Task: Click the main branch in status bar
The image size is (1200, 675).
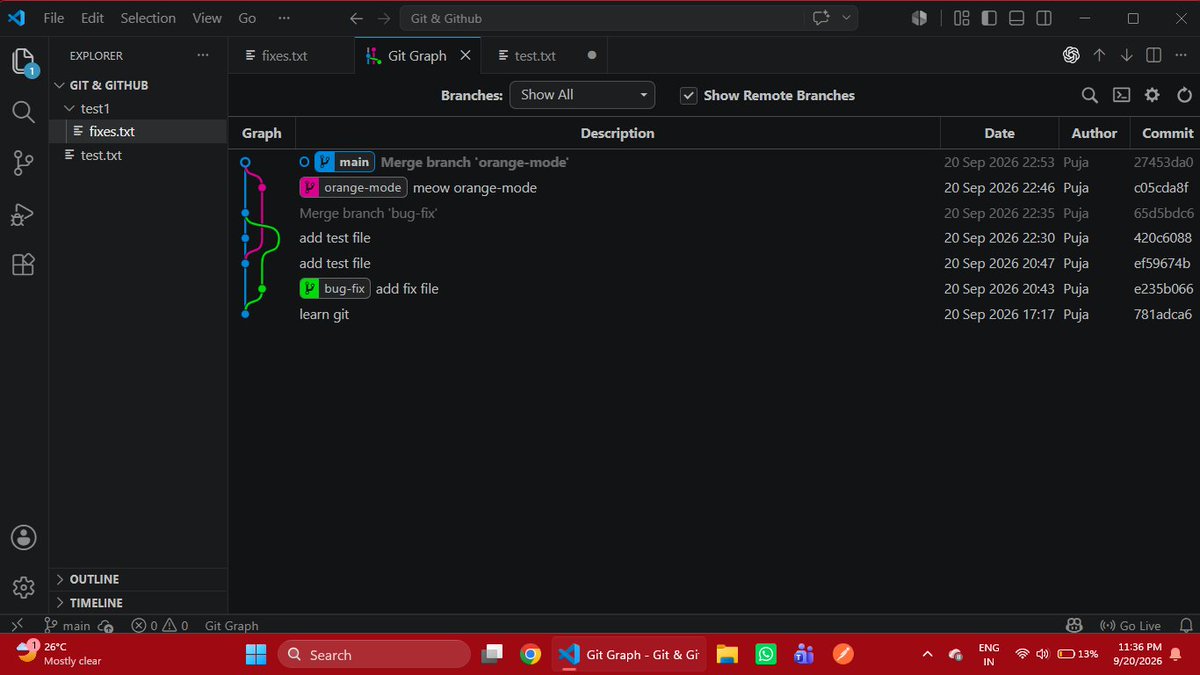Action: (67, 626)
